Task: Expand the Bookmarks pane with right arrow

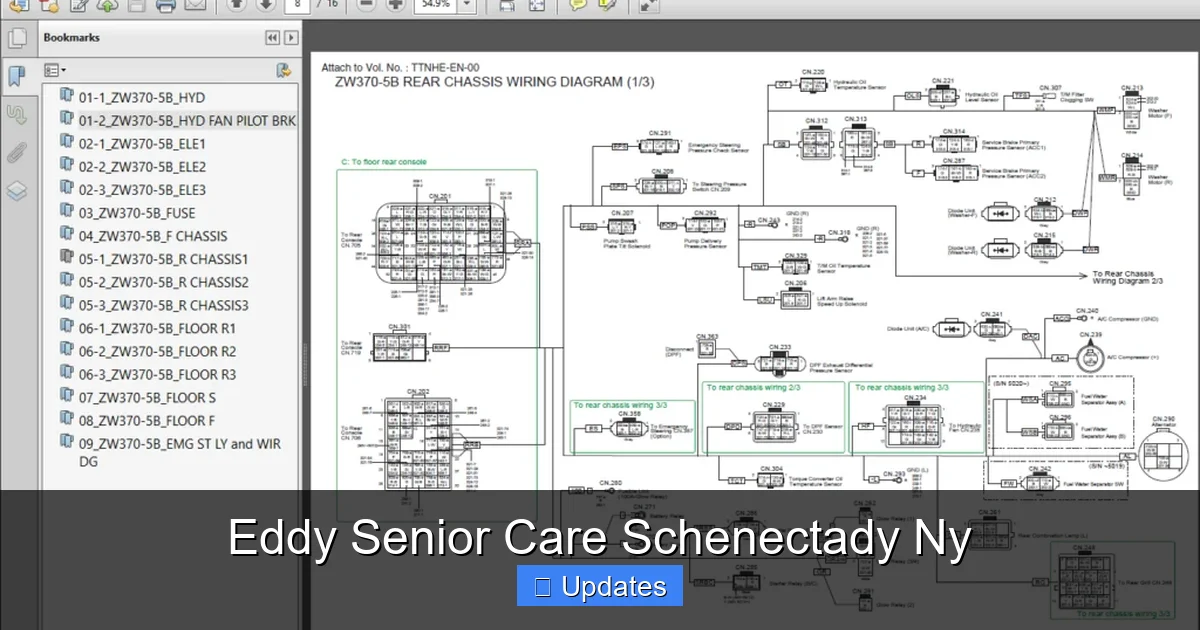Action: tap(291, 38)
